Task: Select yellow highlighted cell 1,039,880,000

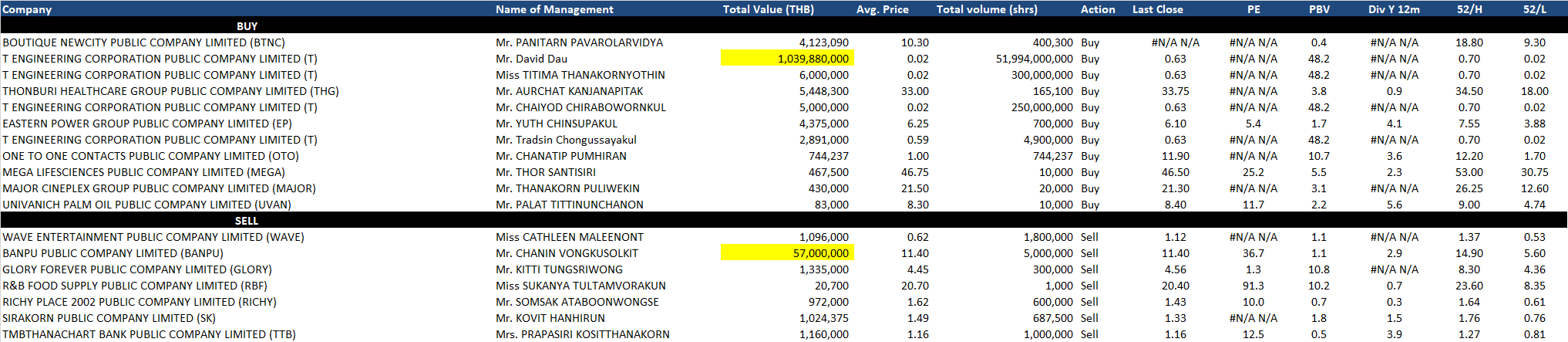Action: coord(787,59)
